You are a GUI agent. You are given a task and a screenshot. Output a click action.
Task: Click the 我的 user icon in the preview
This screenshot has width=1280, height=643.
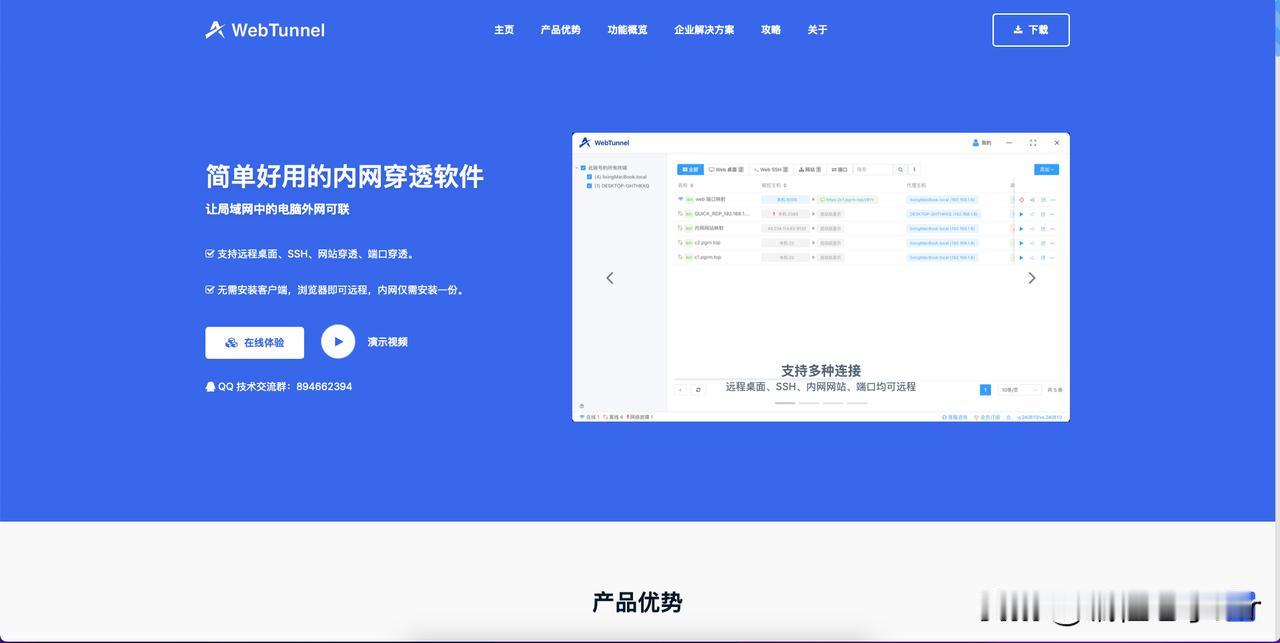click(x=976, y=143)
